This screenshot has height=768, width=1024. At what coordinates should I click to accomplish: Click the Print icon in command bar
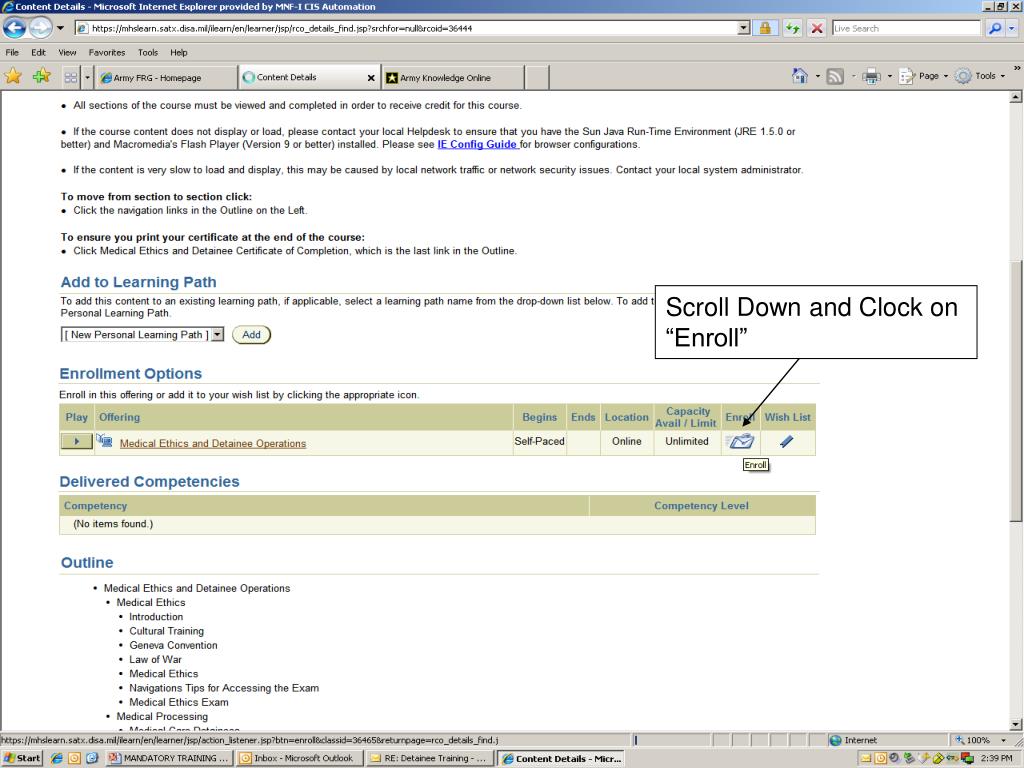click(x=871, y=76)
